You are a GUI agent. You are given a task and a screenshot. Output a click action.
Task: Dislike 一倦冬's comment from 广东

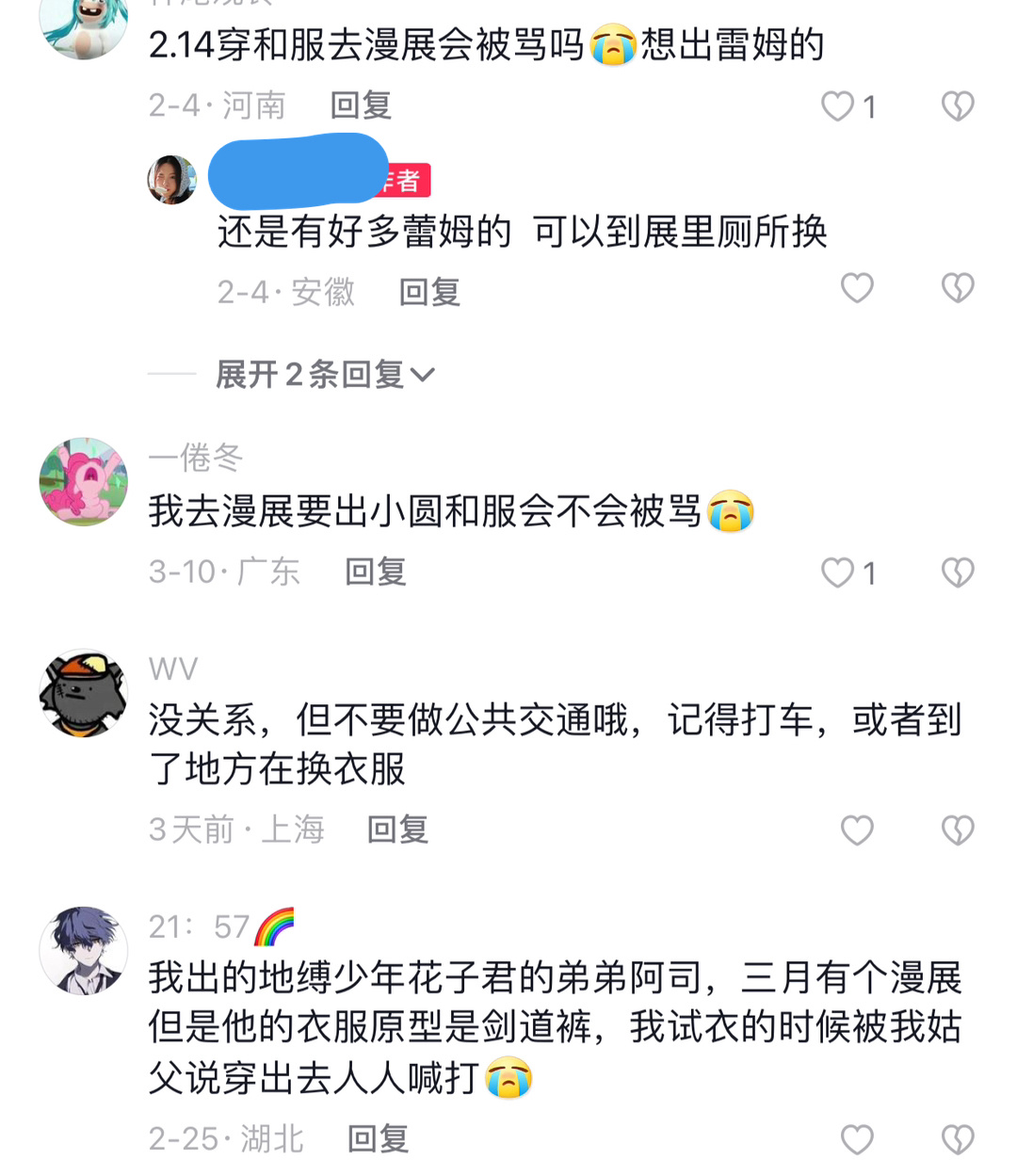click(x=958, y=572)
